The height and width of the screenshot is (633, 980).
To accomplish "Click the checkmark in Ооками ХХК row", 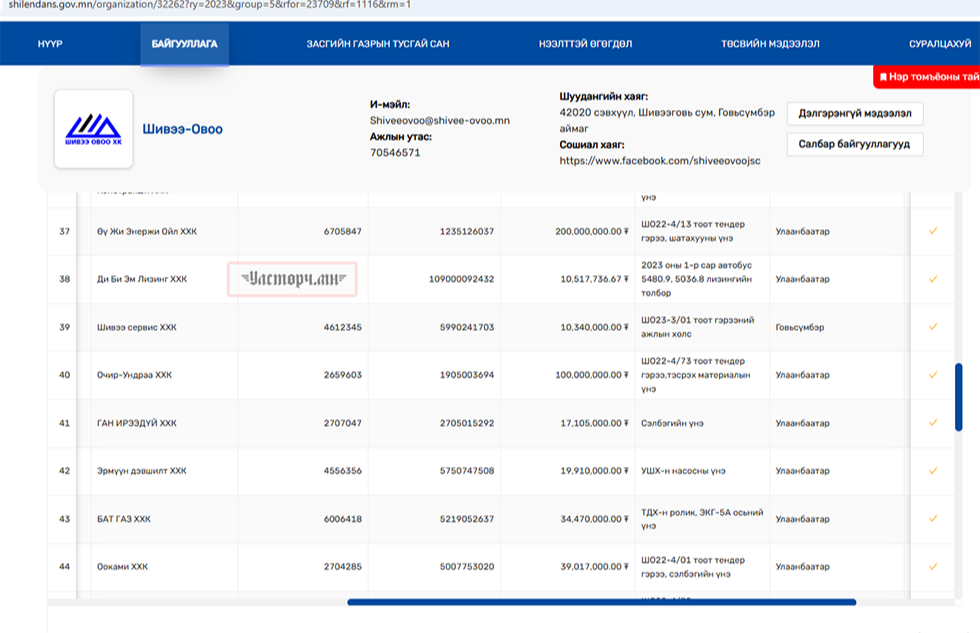I will (x=932, y=567).
